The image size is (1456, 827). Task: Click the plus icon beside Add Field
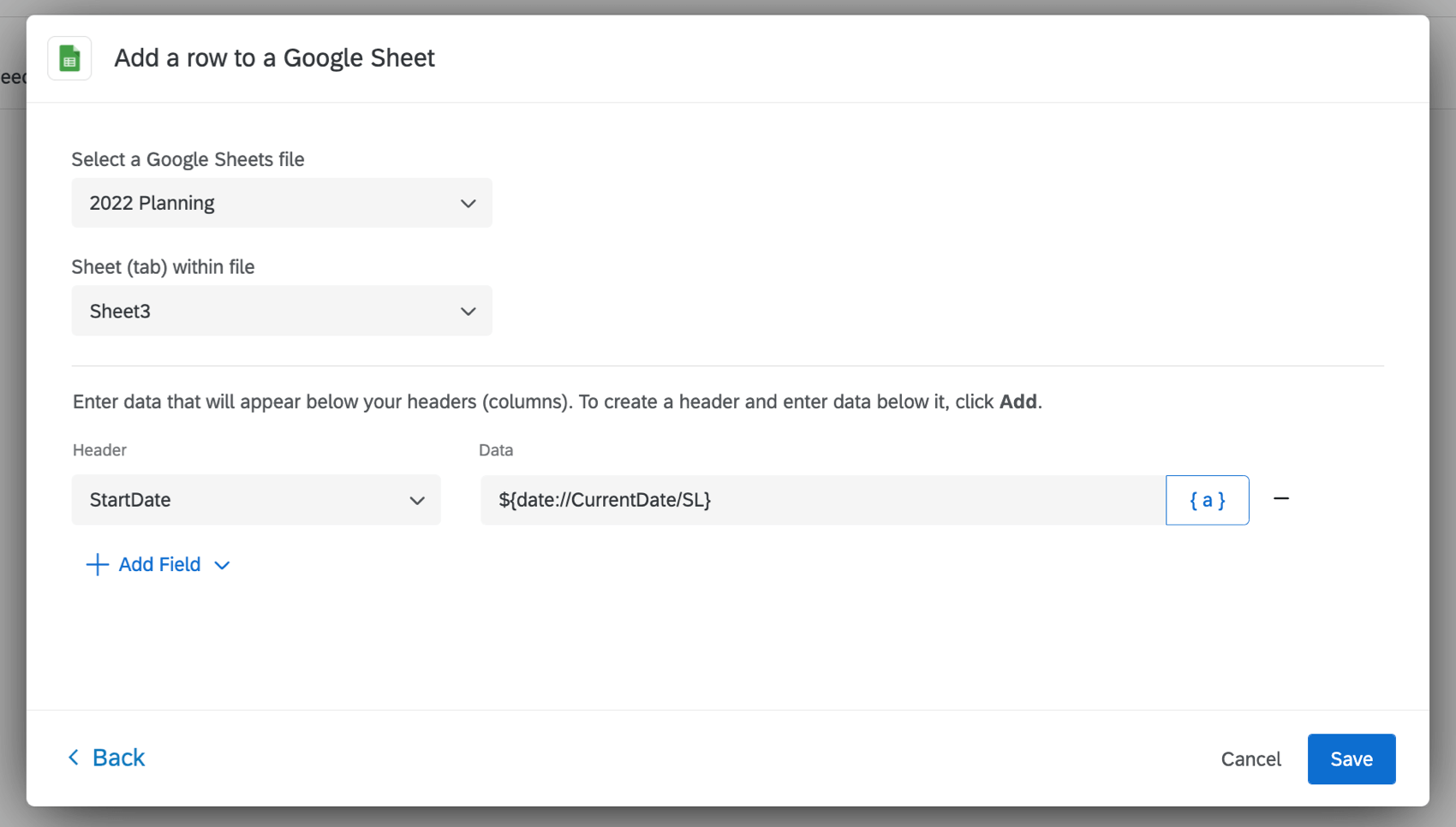pyautogui.click(x=97, y=564)
